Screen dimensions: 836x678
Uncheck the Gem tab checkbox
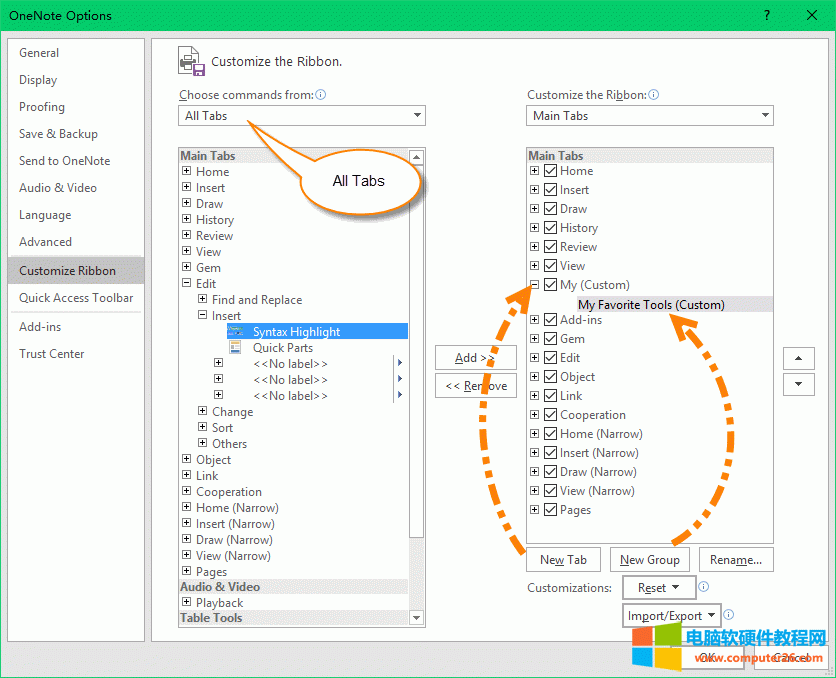550,339
